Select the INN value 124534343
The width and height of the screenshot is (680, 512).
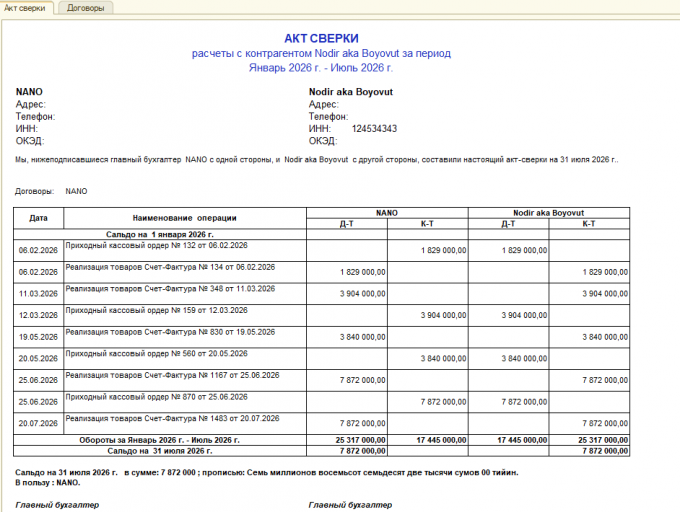click(x=374, y=129)
